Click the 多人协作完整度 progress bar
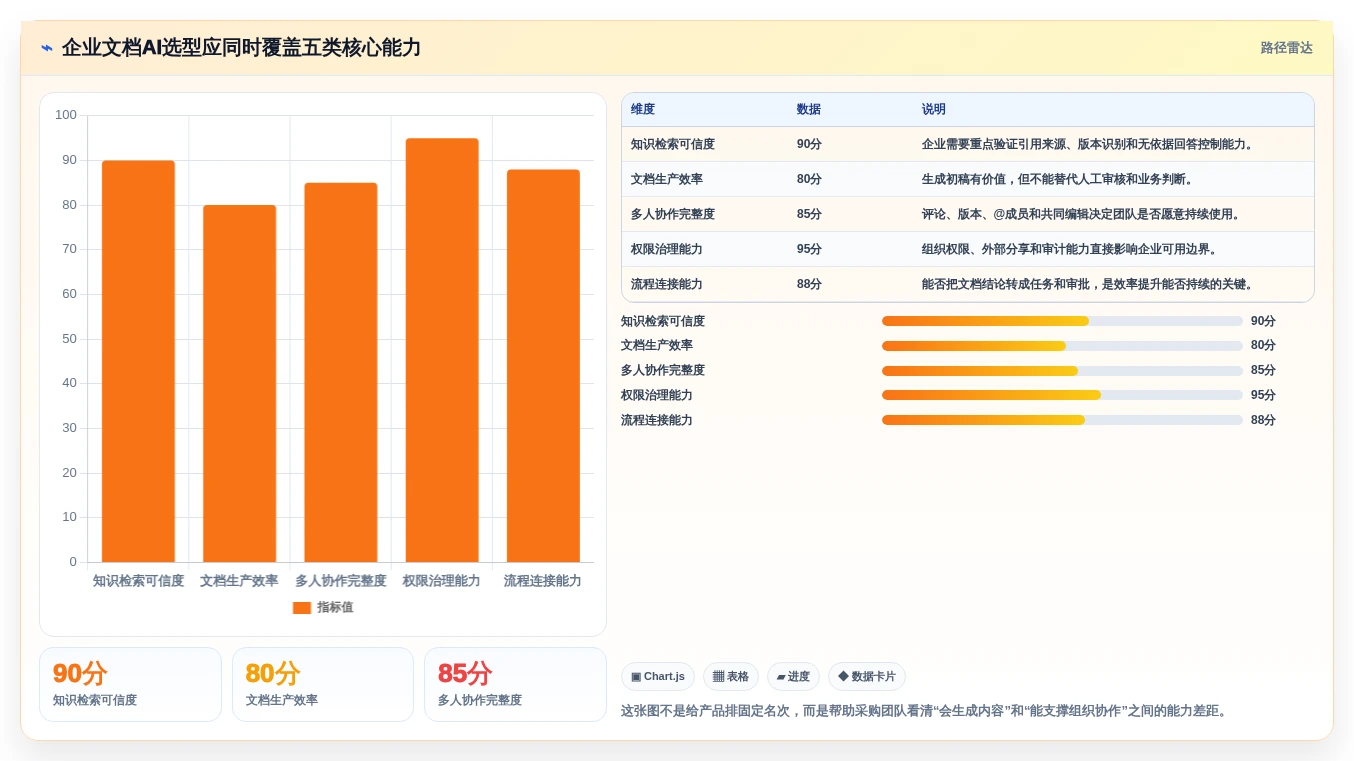This screenshot has width=1354, height=761. [x=1062, y=371]
